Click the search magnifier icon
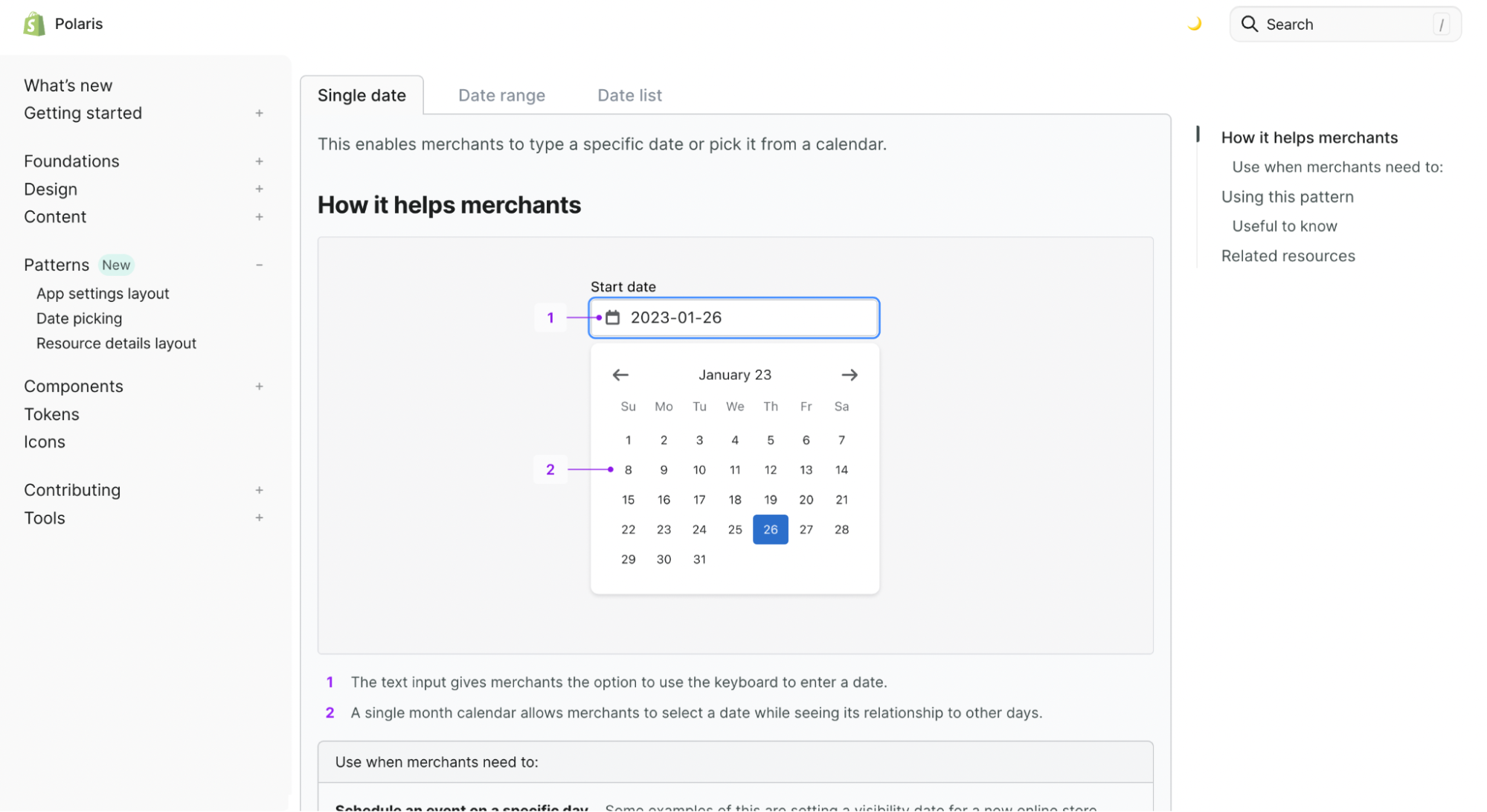 click(1249, 24)
